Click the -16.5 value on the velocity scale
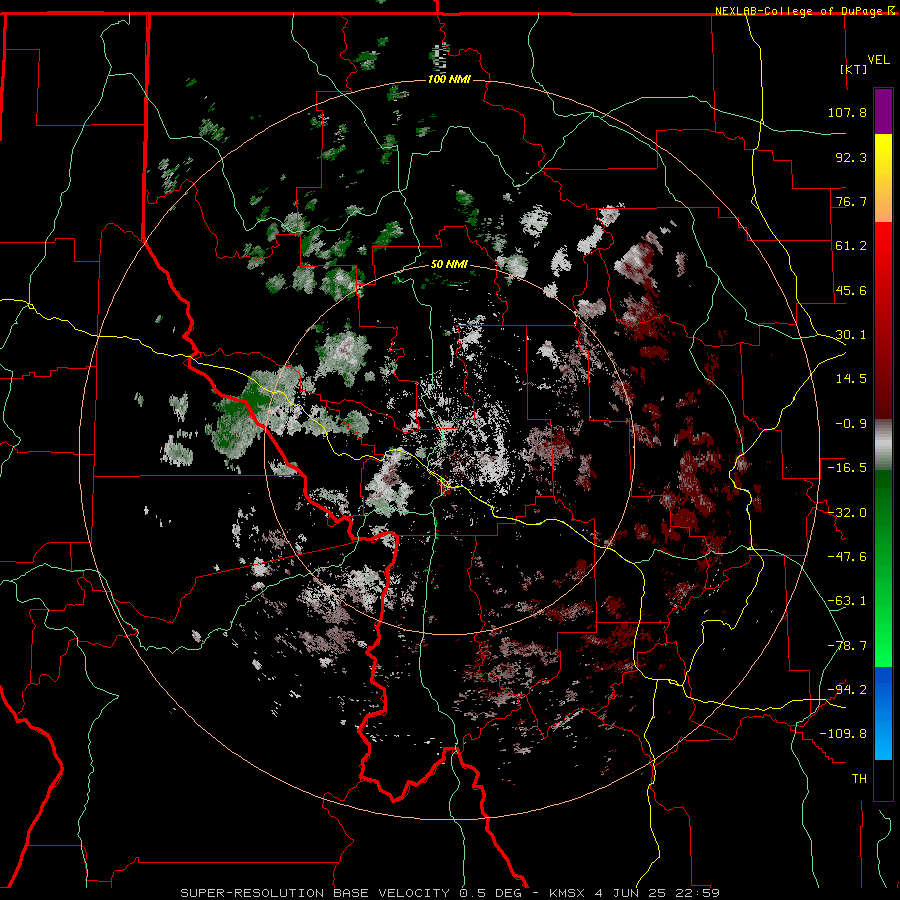The width and height of the screenshot is (900, 900). [x=847, y=468]
